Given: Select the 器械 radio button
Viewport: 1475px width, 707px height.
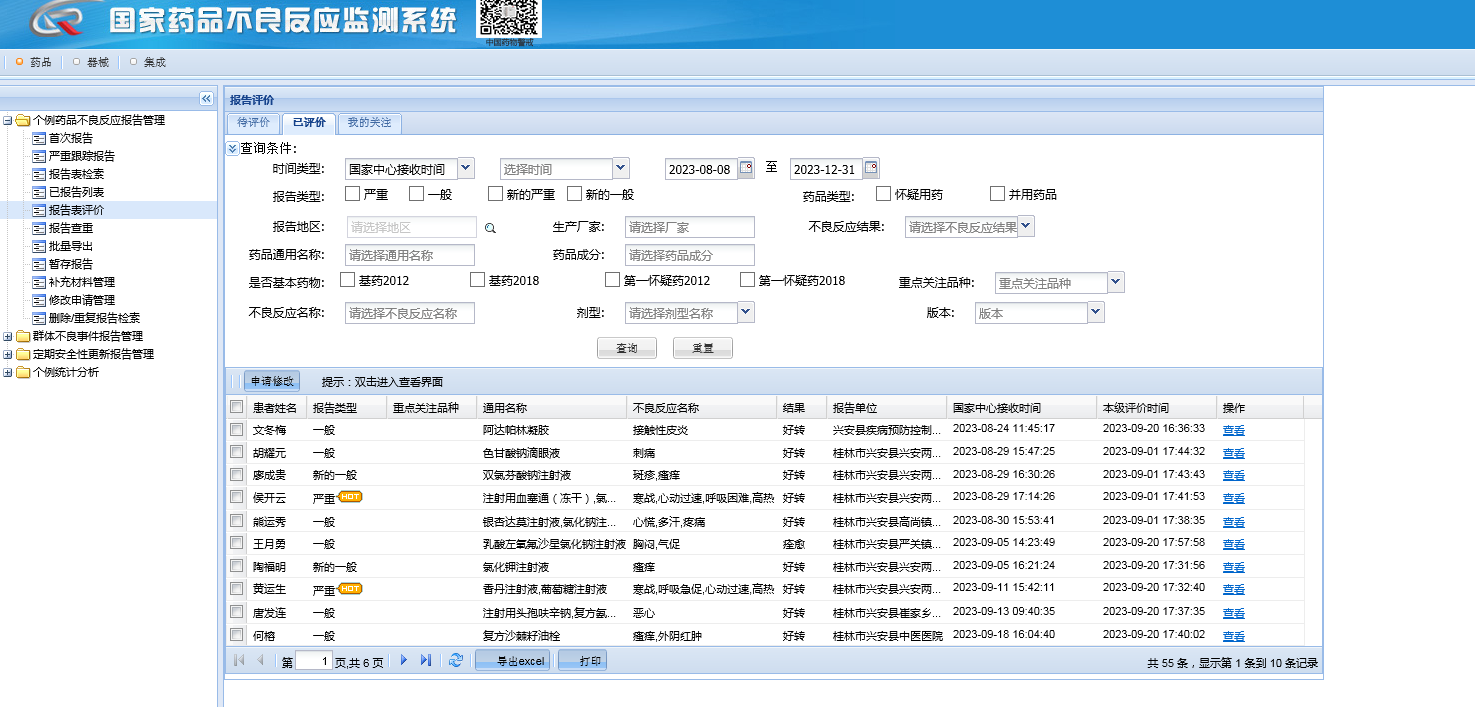Looking at the screenshot, I should tap(77, 62).
